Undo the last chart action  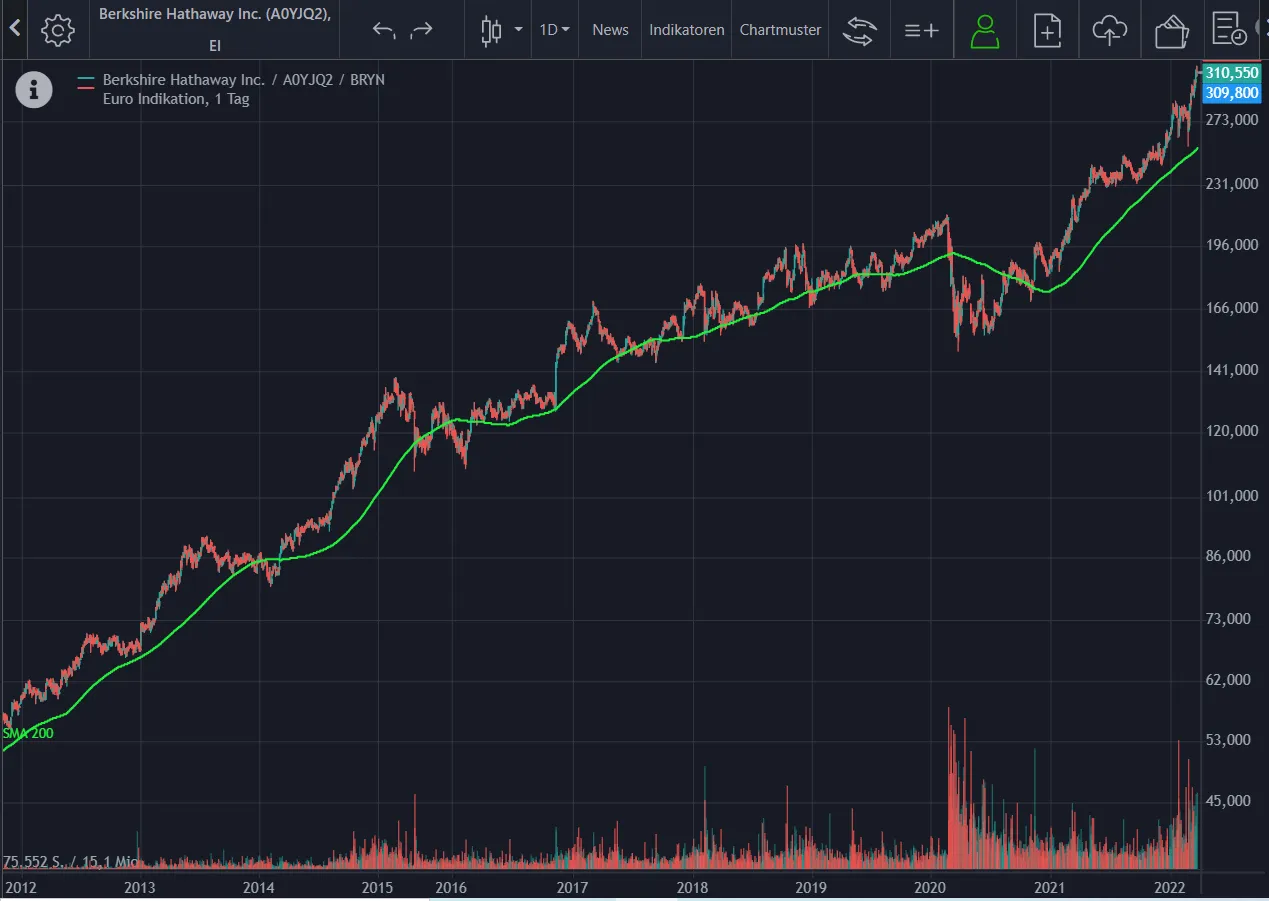pyautogui.click(x=384, y=30)
